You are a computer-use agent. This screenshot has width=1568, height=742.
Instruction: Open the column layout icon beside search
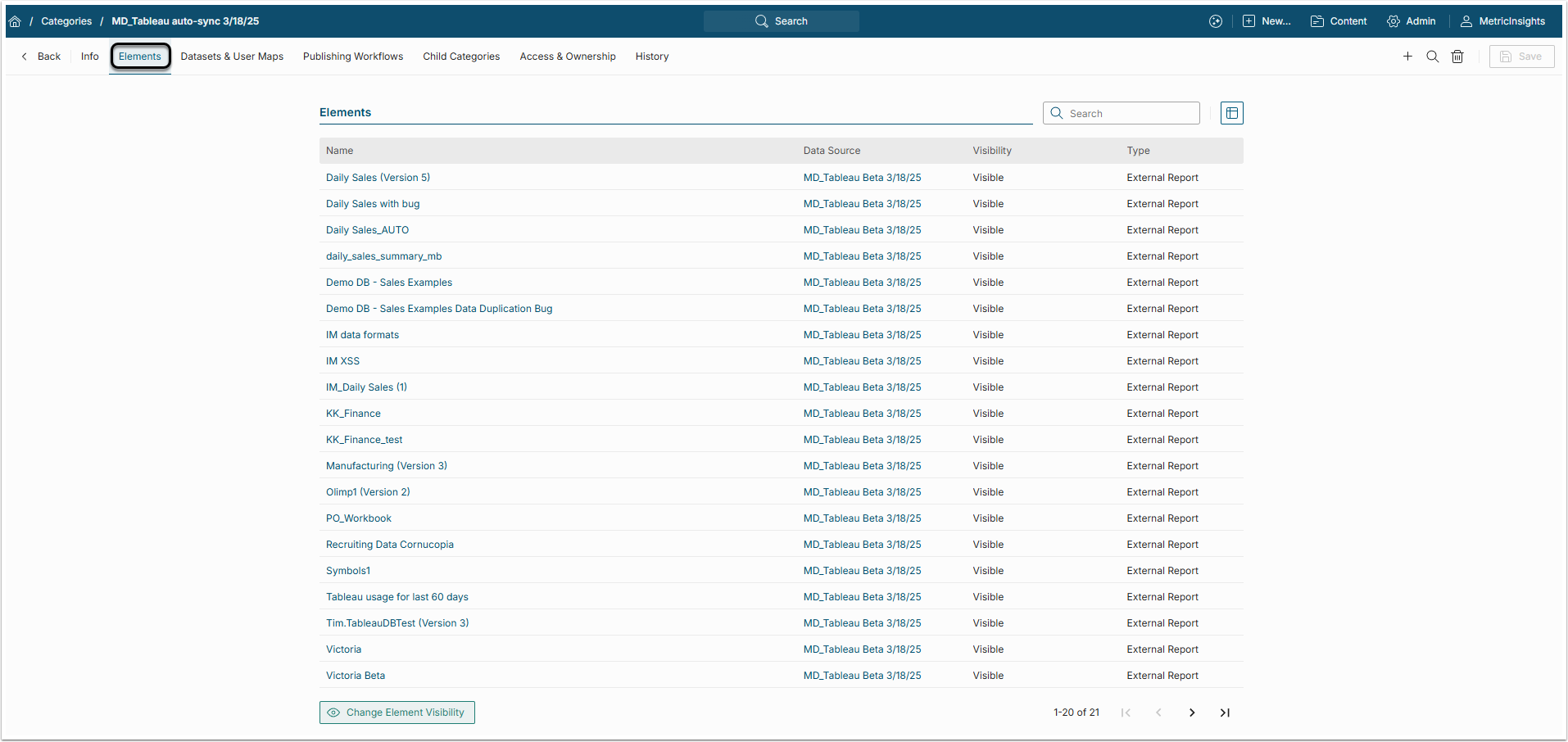(x=1231, y=113)
